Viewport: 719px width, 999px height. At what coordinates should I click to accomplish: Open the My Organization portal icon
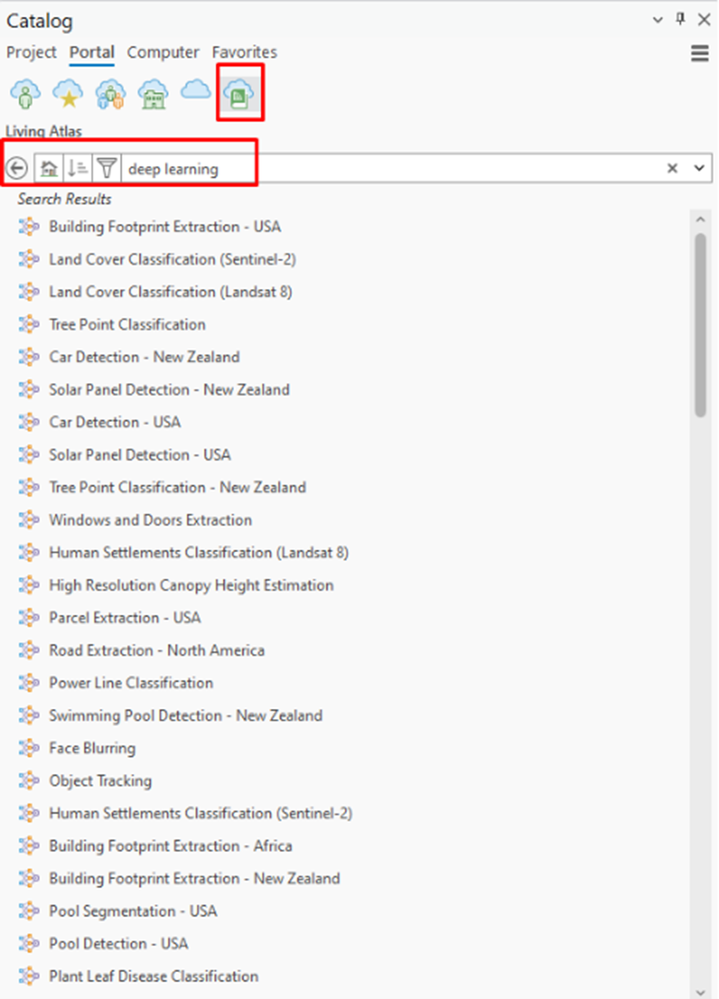[153, 94]
